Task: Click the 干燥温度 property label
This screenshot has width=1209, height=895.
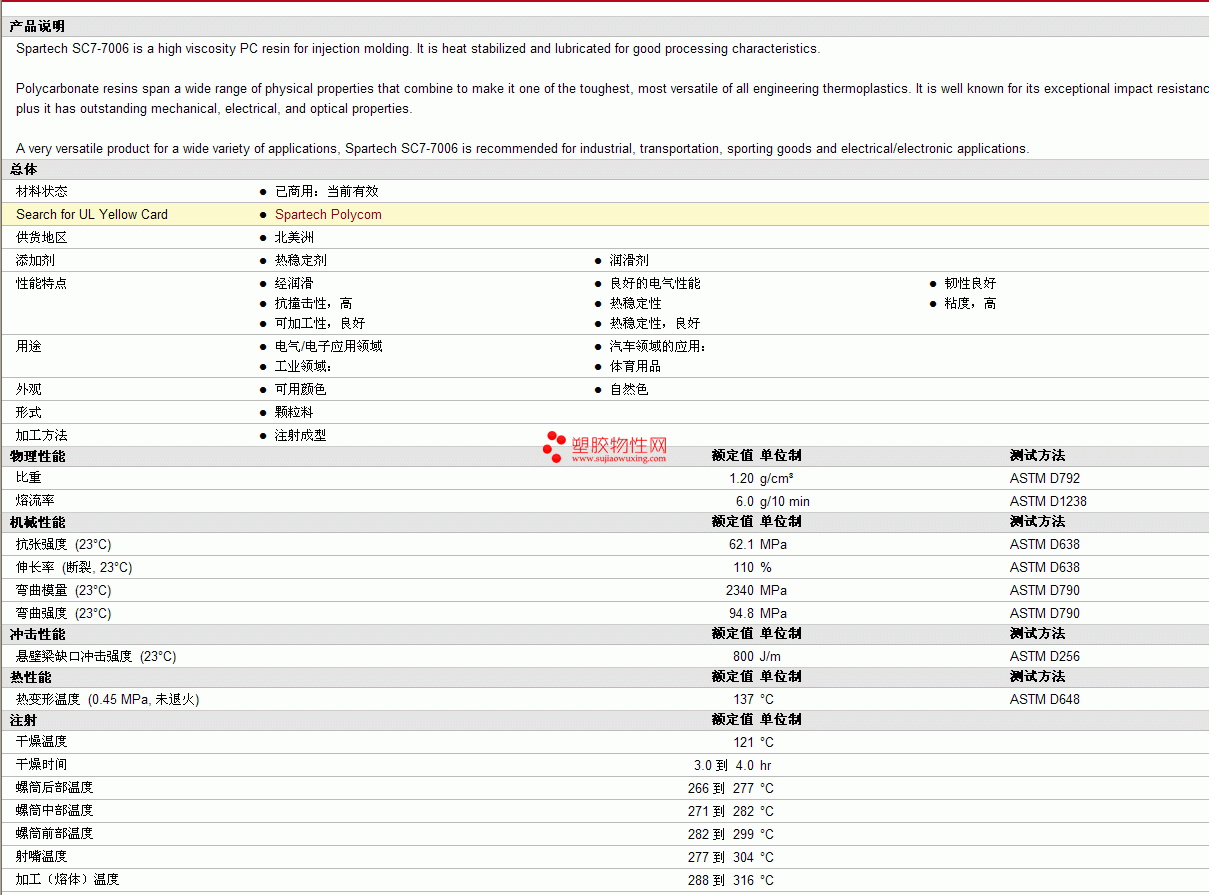Action: 42,742
